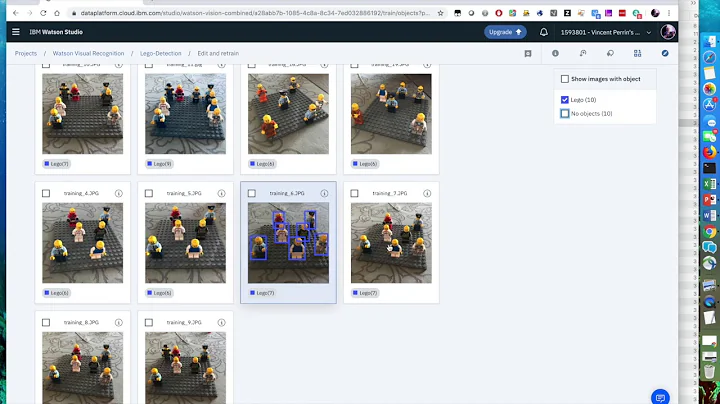The width and height of the screenshot is (720, 404).
Task: Open the info icon for training_7.JPG
Action: 427,193
